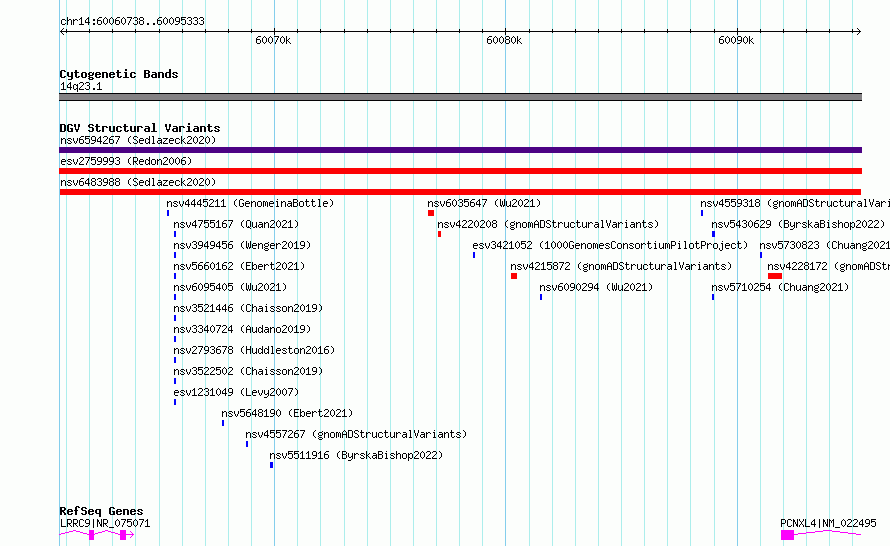Click the red nsv6035647 variant marker

pos(431,213)
